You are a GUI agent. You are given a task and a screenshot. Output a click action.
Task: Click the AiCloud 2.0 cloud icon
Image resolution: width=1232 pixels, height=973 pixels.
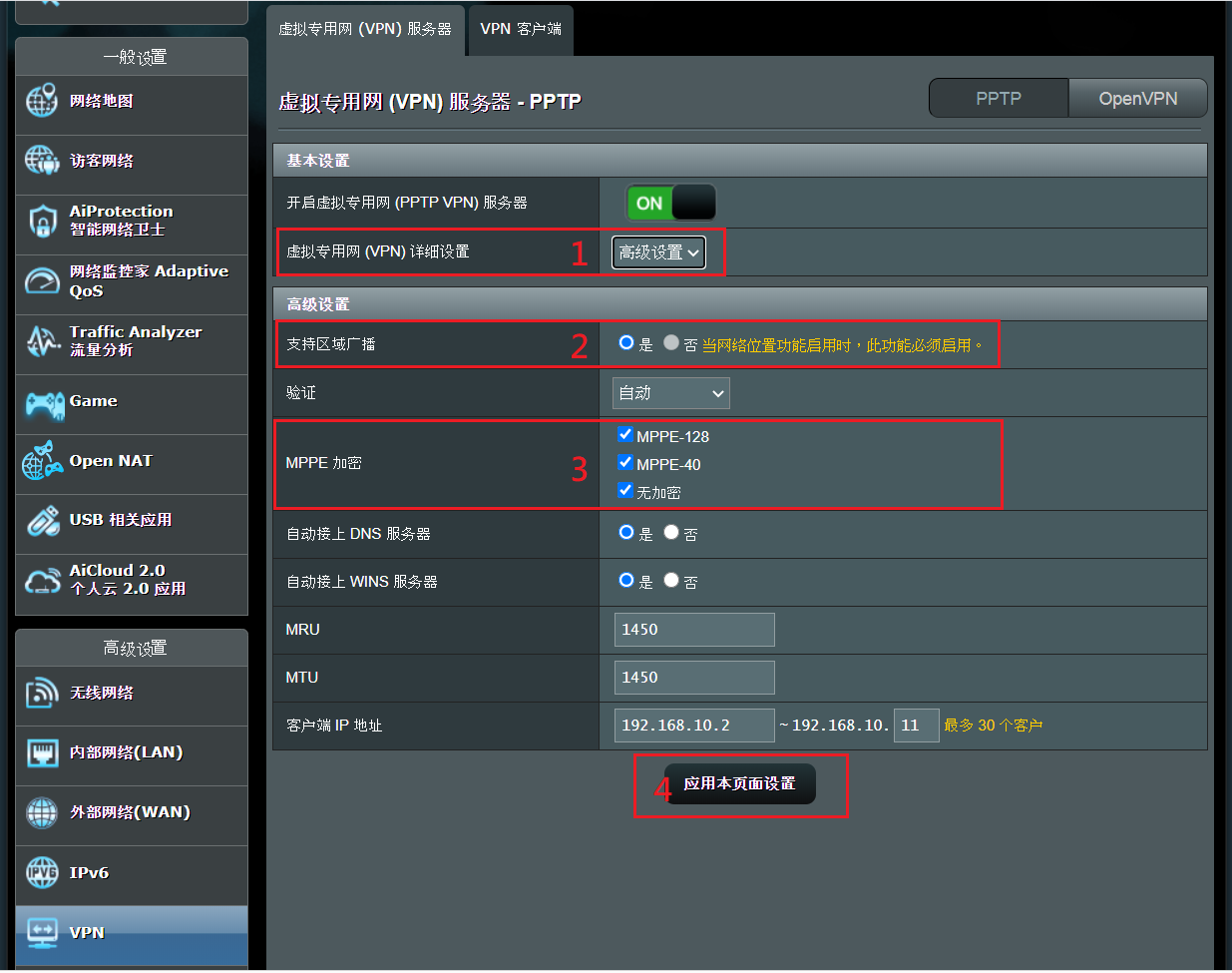tap(43, 581)
